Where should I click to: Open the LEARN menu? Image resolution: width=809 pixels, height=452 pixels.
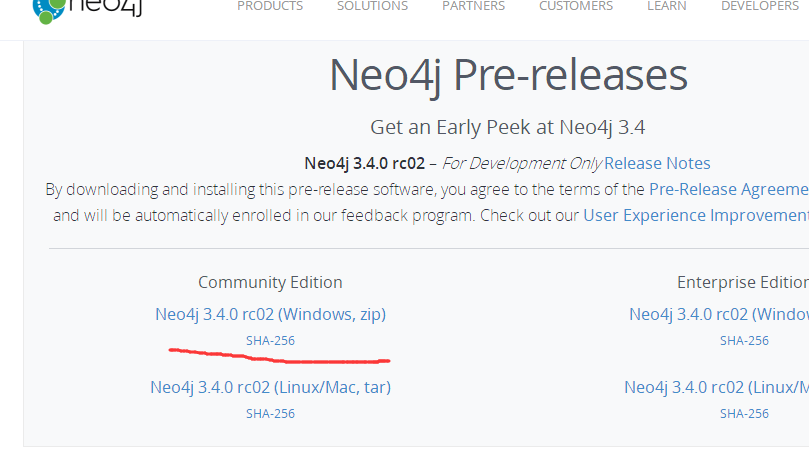[667, 6]
